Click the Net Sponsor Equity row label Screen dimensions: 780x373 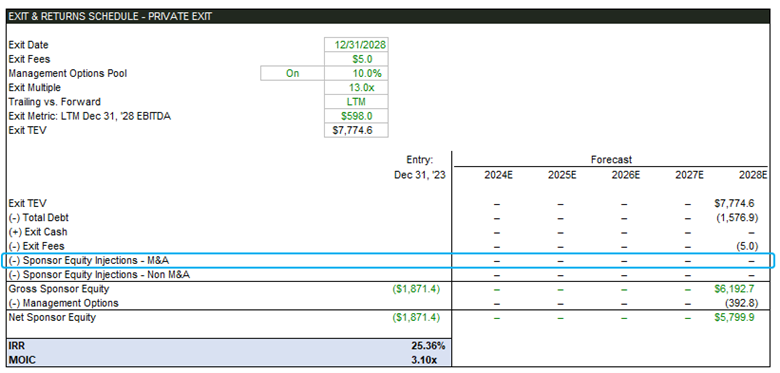coord(52,317)
